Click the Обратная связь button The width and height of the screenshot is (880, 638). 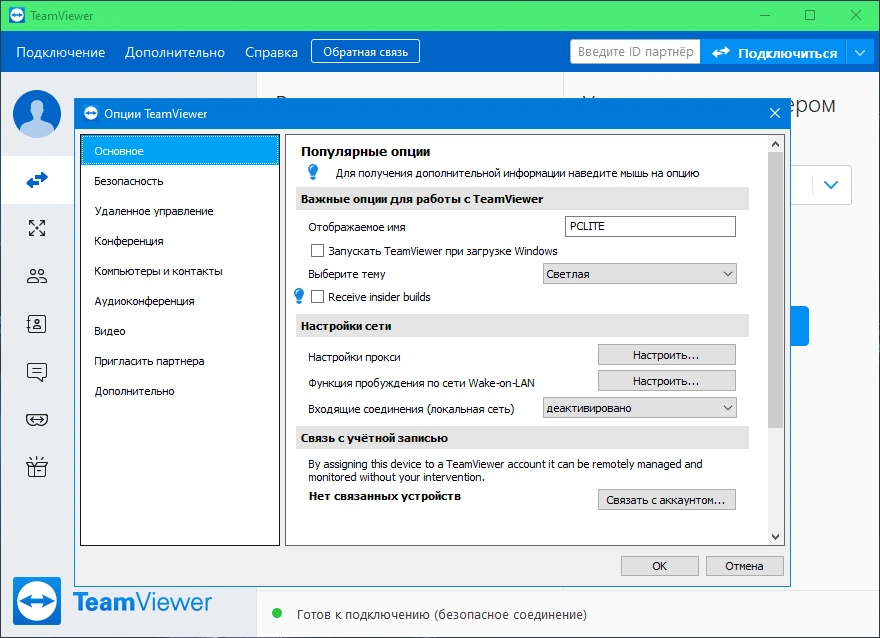click(365, 52)
